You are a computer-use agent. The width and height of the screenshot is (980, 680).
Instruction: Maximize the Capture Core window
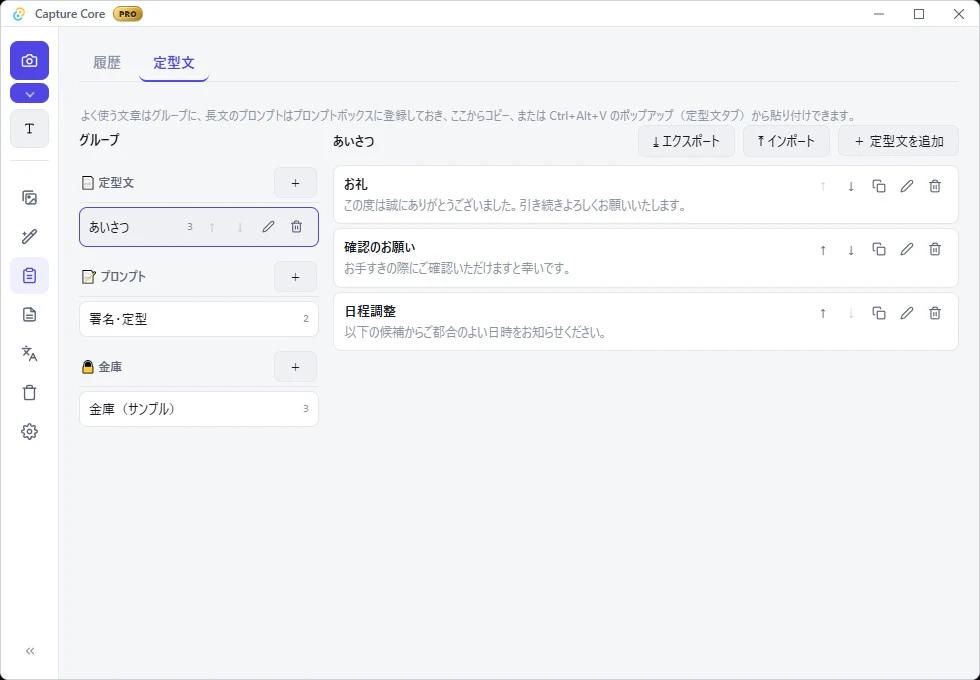(x=919, y=14)
